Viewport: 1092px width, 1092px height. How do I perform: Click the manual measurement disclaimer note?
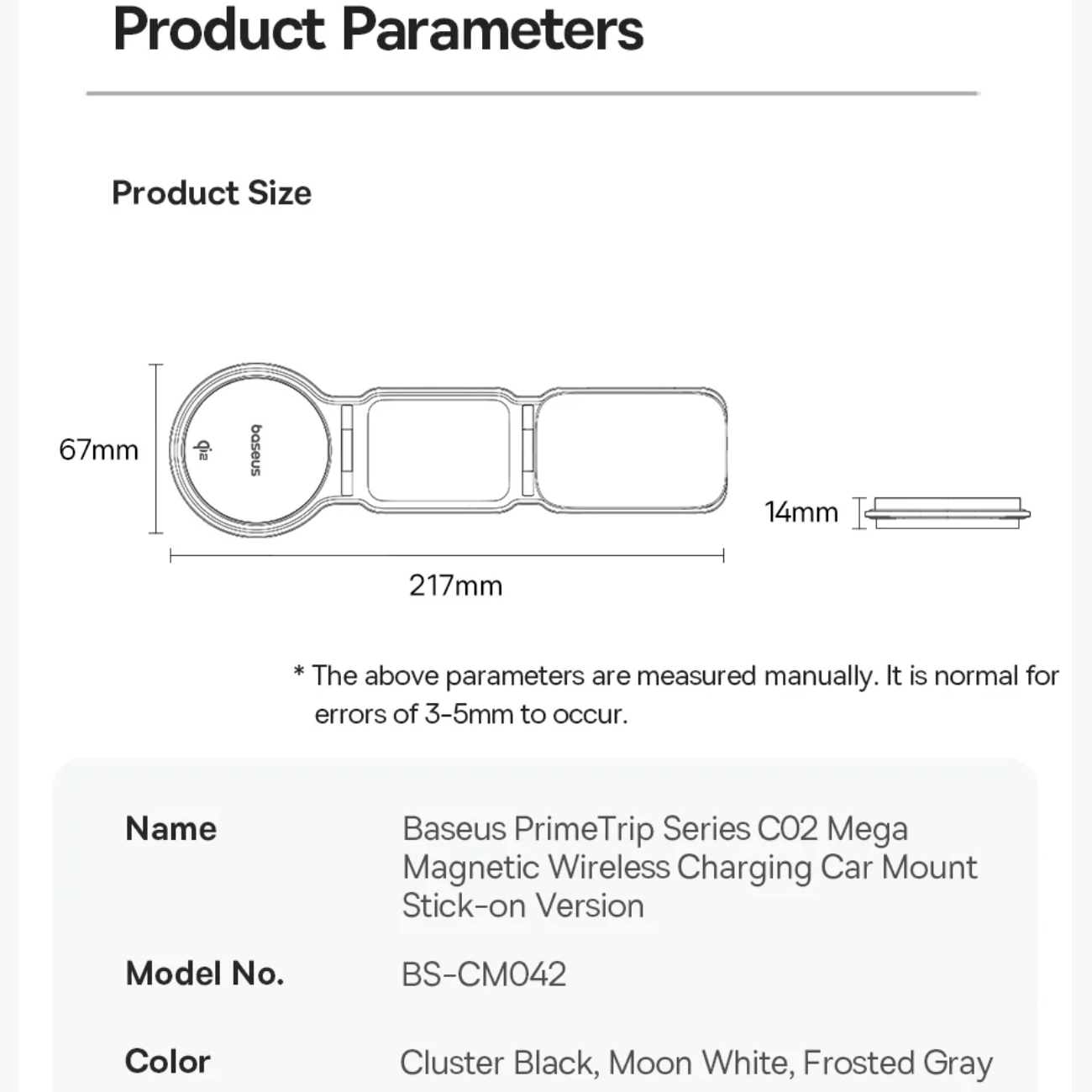(x=676, y=695)
